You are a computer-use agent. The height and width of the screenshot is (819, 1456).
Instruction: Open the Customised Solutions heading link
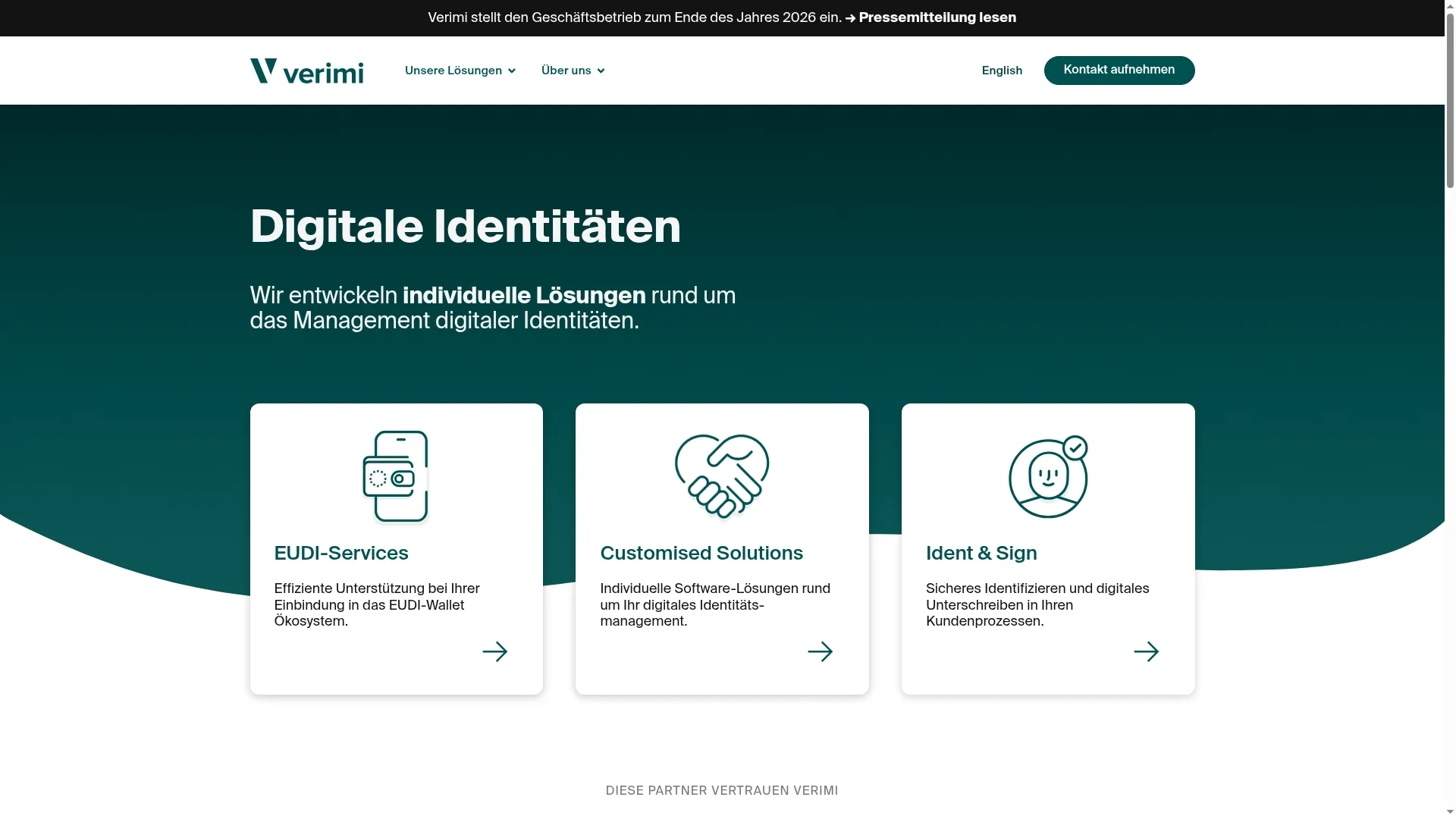(701, 554)
